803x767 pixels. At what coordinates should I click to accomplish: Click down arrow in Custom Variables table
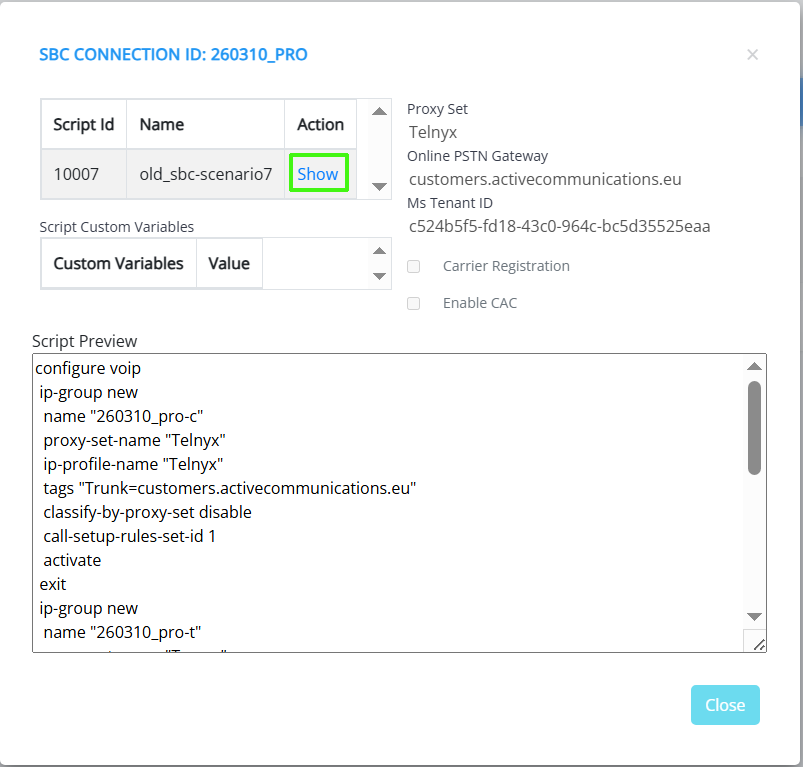tap(379, 276)
